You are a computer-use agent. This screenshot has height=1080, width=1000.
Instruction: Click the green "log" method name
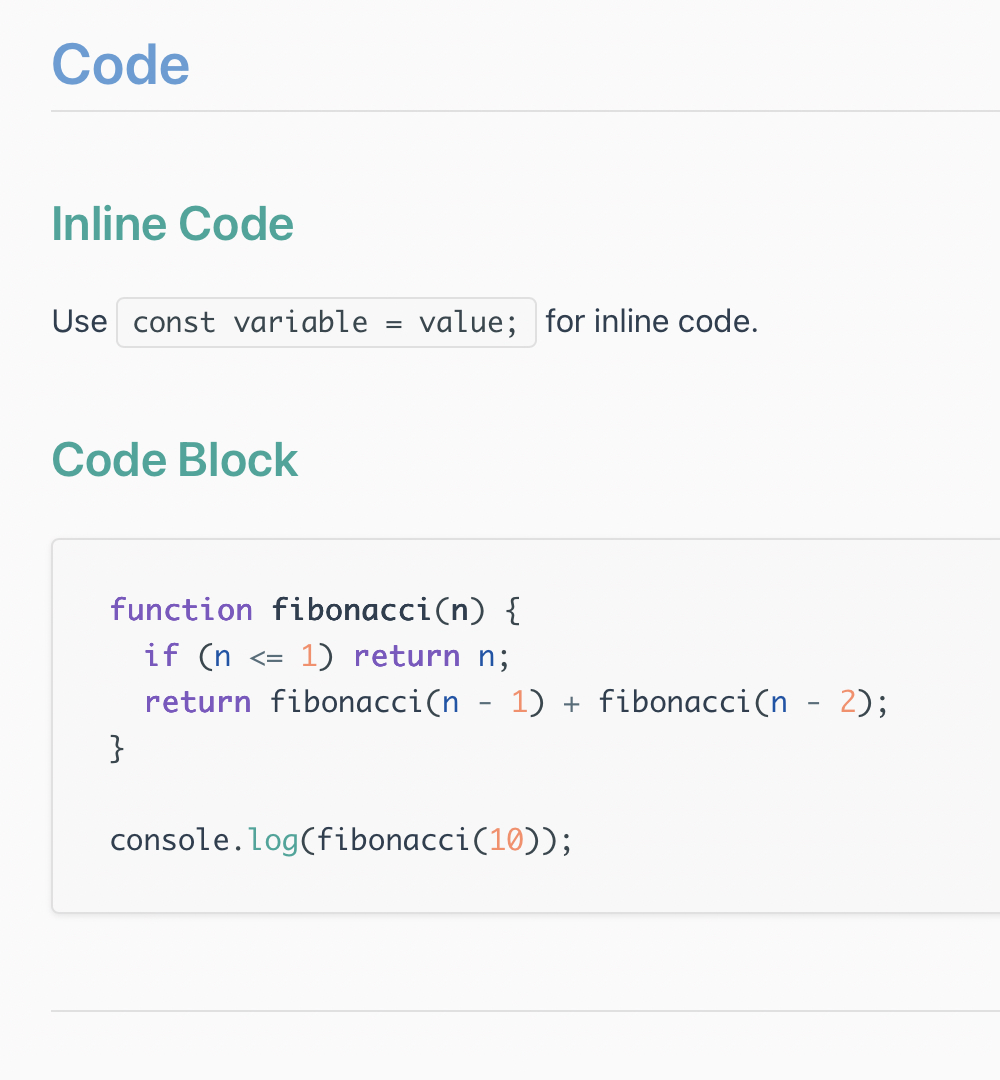pos(274,840)
